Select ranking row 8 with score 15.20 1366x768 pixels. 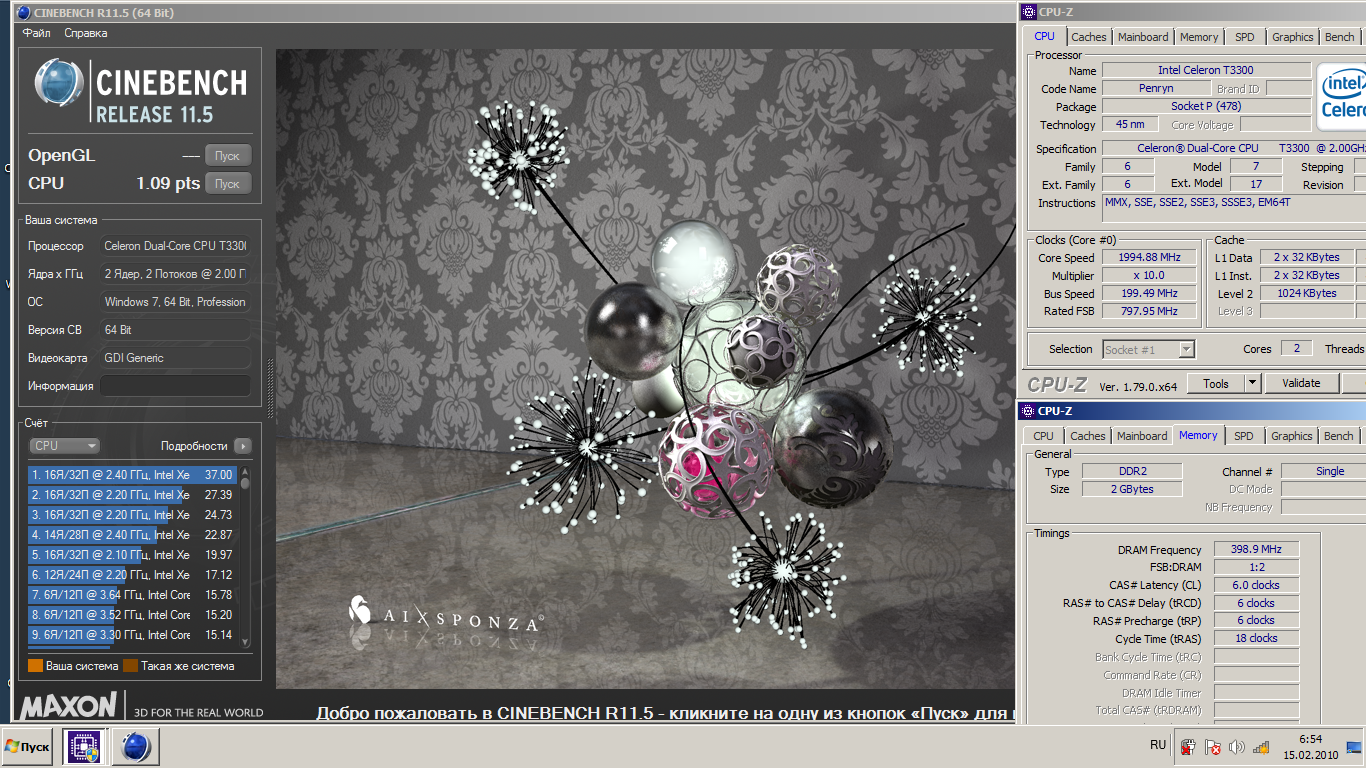click(132, 615)
